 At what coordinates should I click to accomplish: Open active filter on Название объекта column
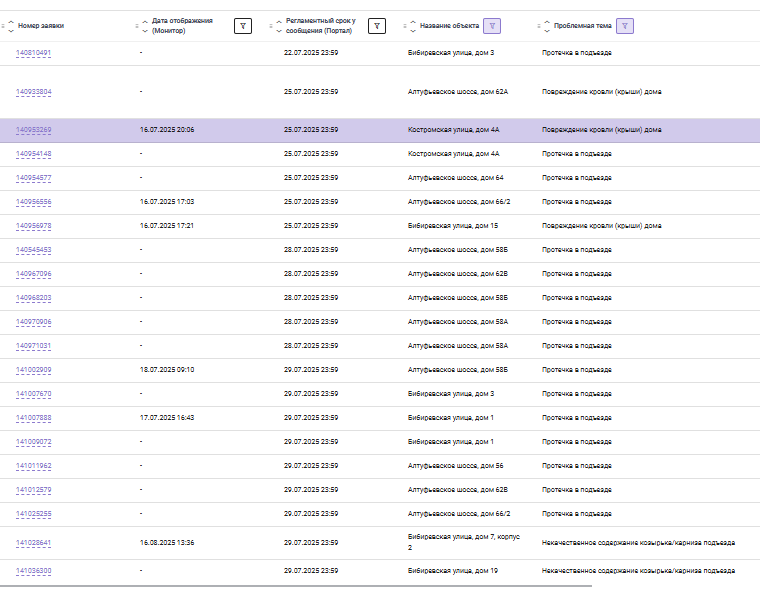coord(492,26)
